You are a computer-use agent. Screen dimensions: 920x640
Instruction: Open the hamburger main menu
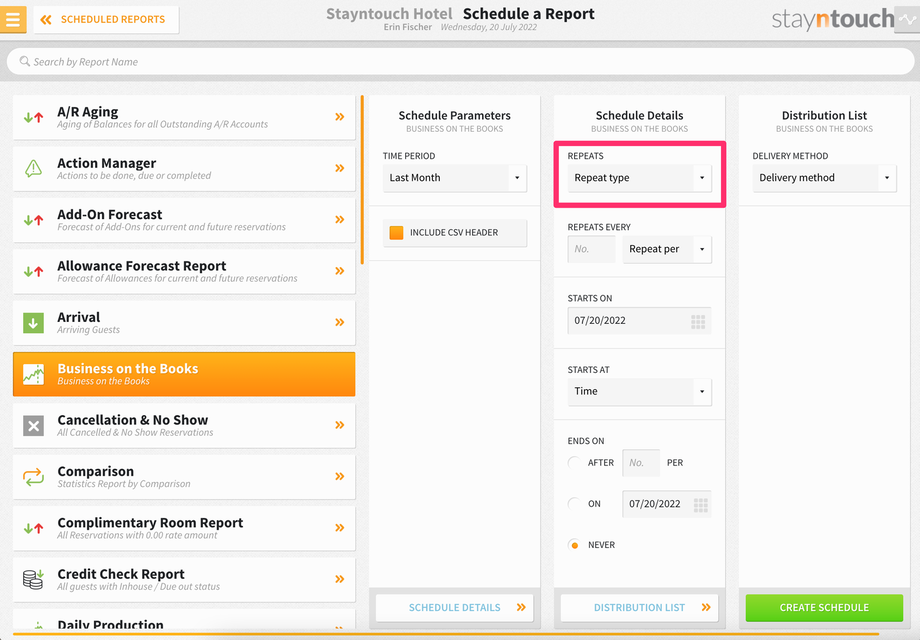(x=13, y=19)
